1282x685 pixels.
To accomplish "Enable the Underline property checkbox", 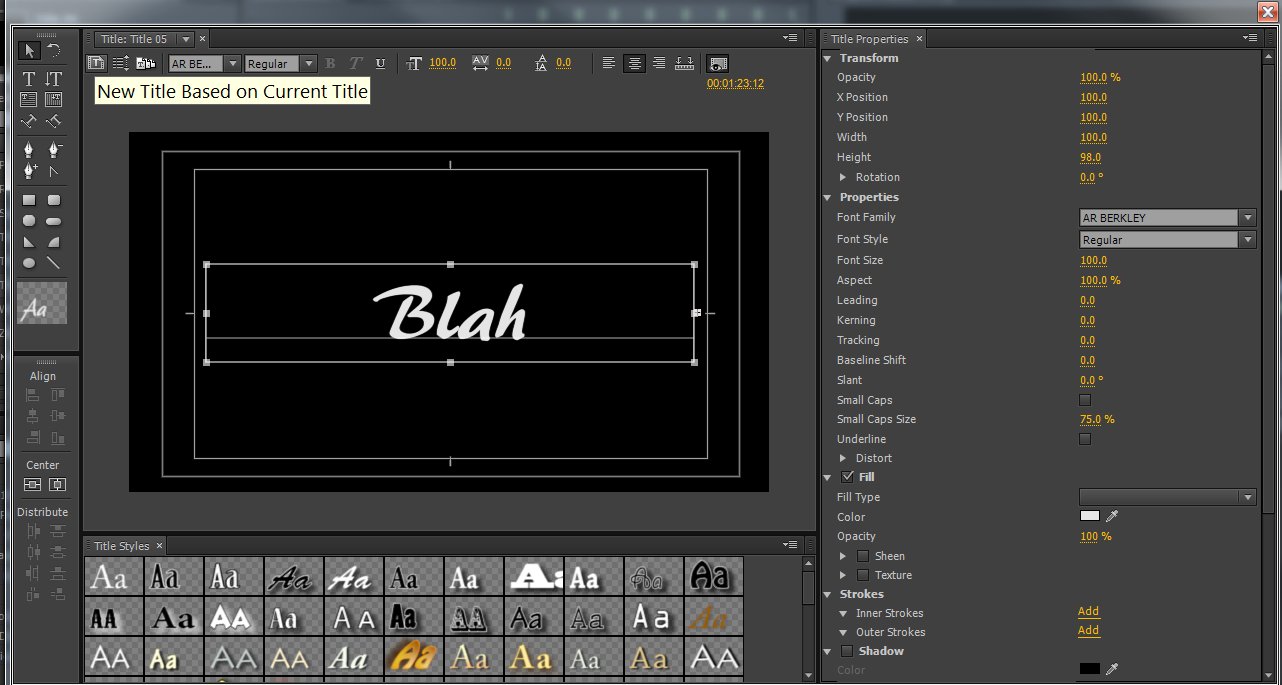I will 1085,439.
